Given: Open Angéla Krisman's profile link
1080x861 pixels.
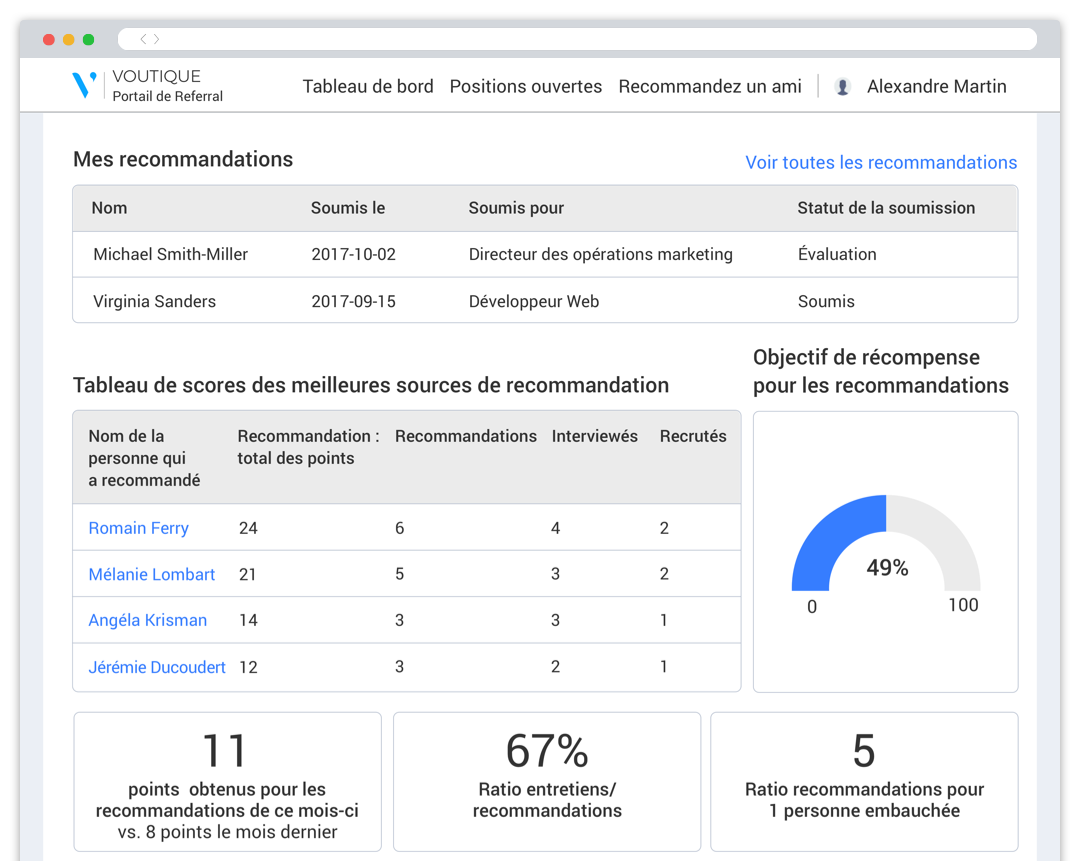Looking at the screenshot, I should point(147,621).
